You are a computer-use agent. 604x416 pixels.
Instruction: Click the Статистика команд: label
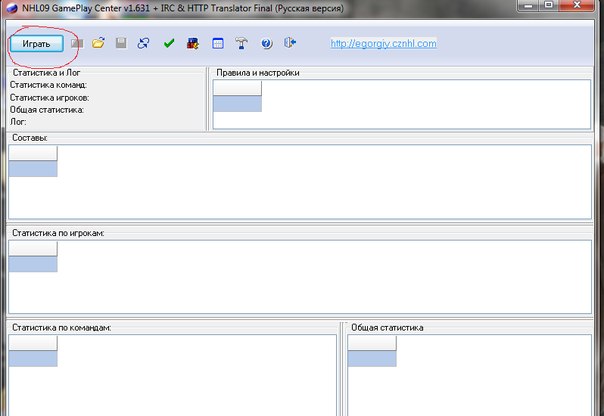point(48,85)
